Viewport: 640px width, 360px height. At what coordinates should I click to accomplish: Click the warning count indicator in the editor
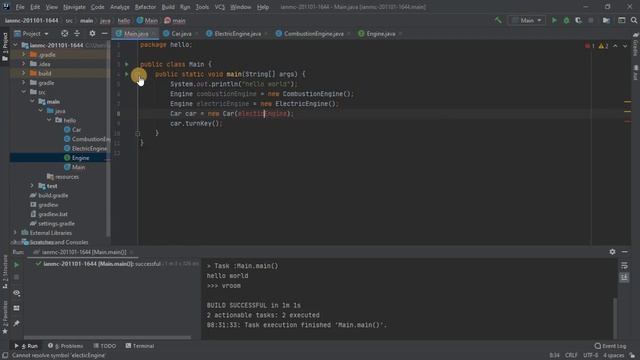(x=603, y=46)
